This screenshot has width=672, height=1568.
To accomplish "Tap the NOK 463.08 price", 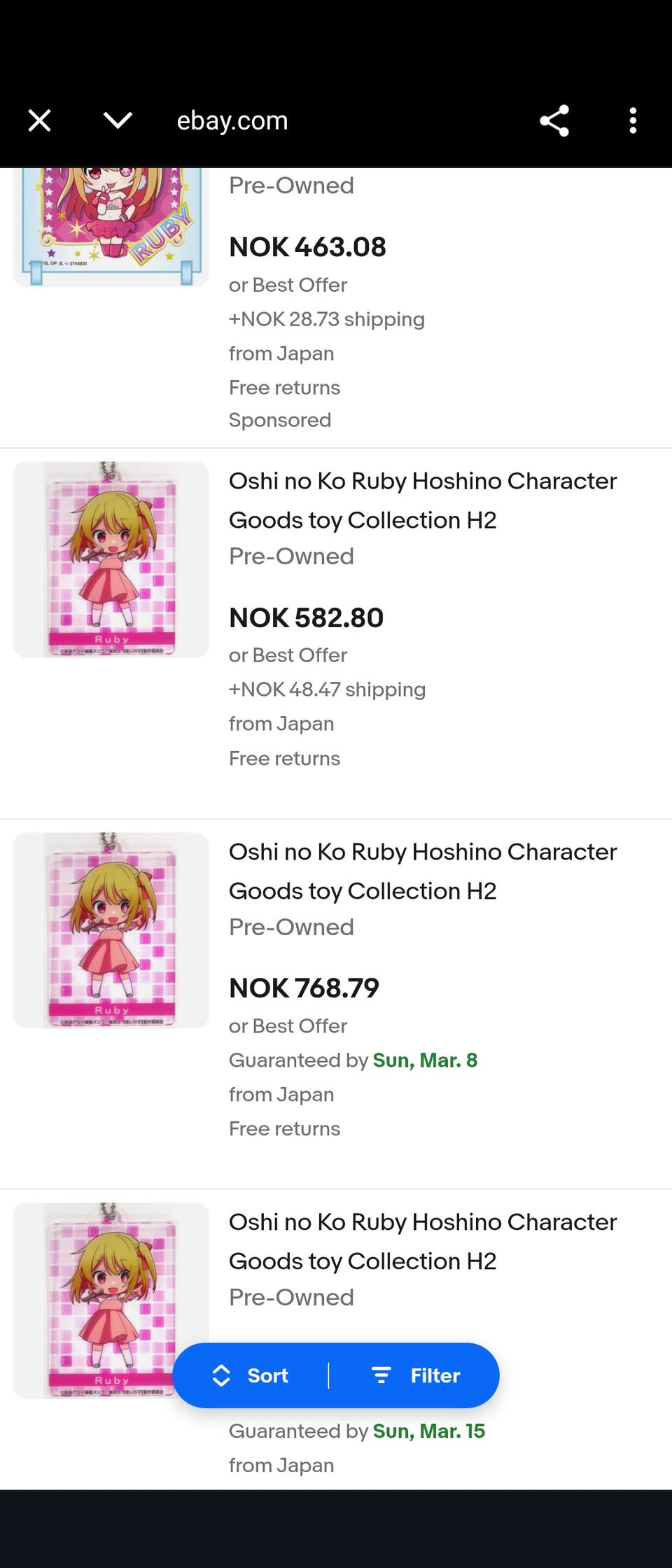I will 307,247.
